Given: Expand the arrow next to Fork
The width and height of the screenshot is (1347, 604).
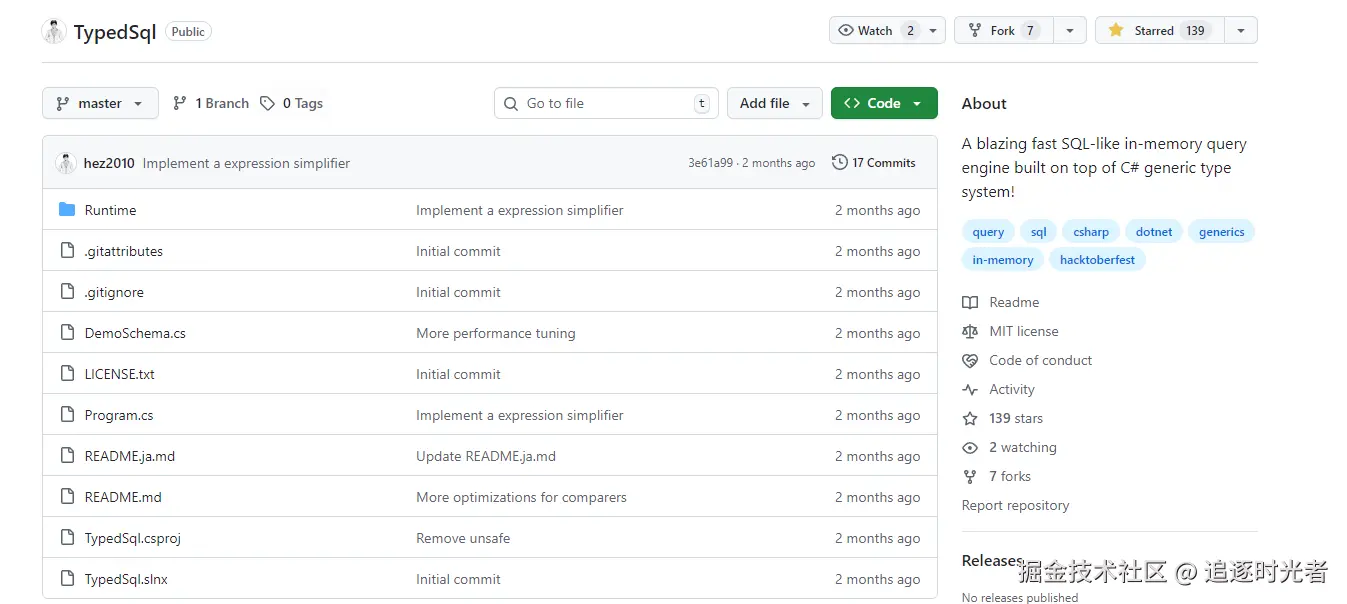Looking at the screenshot, I should click(1070, 31).
